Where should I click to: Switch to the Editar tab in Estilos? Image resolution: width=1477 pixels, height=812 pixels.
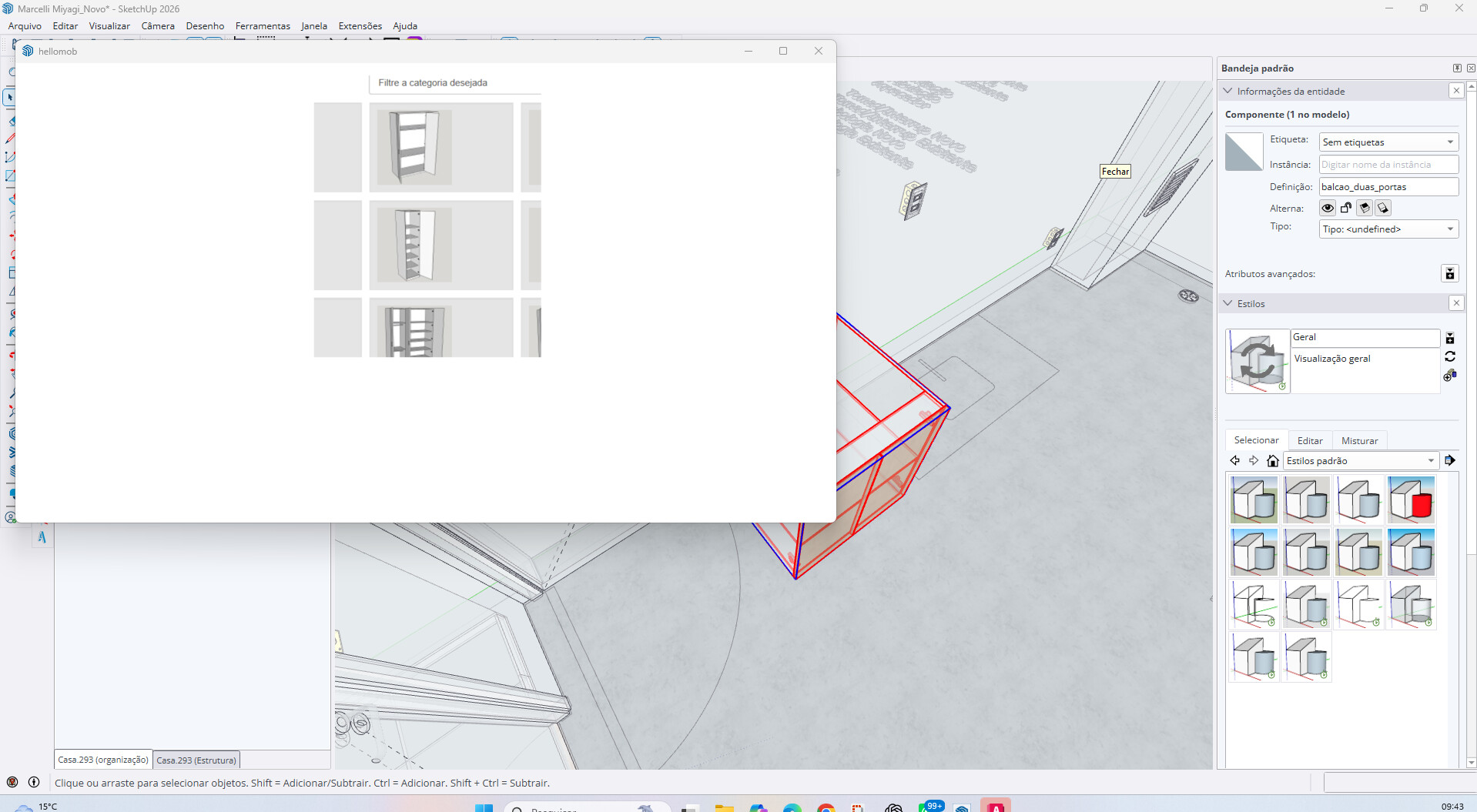coord(1310,441)
